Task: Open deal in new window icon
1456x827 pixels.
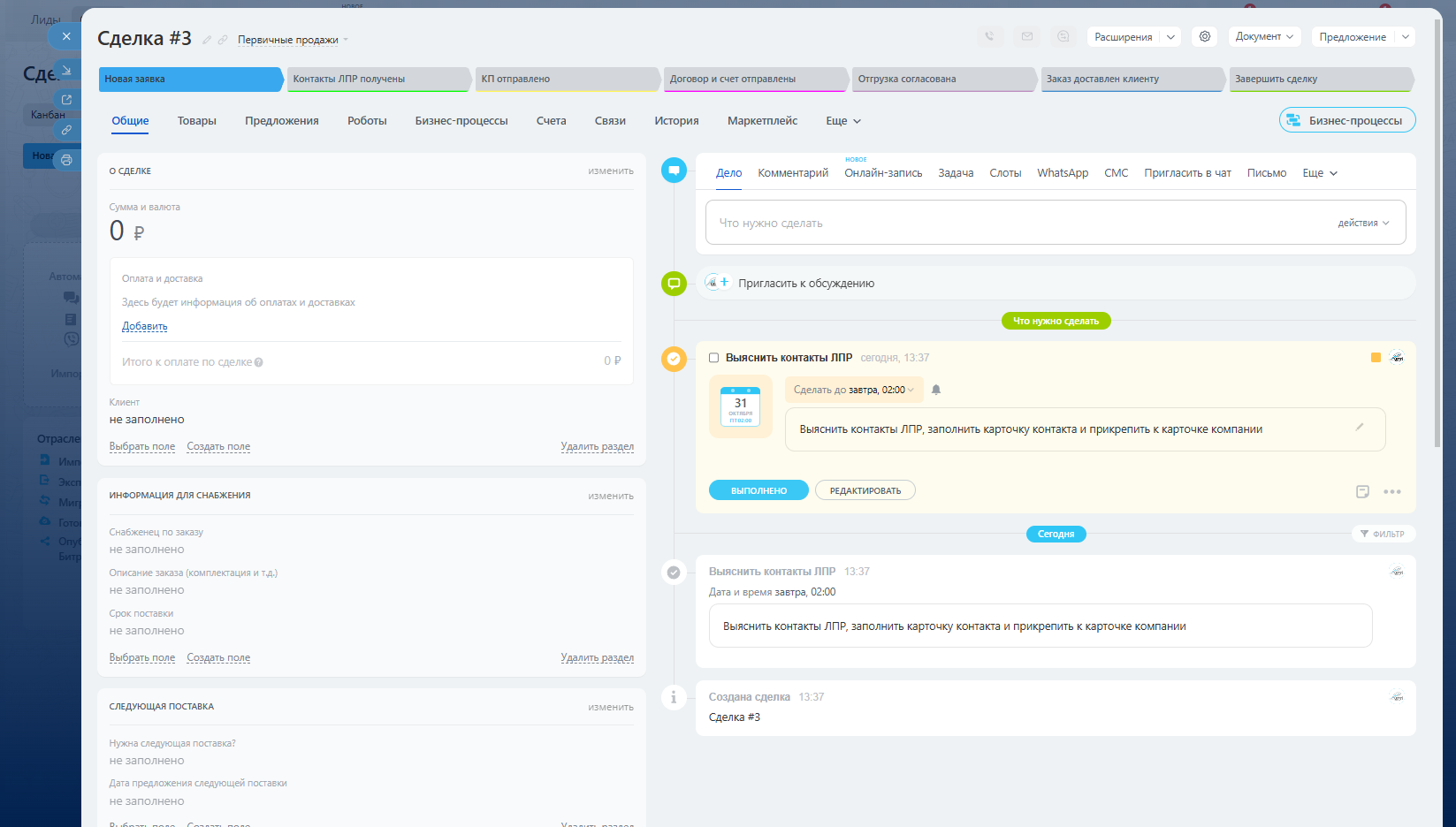Action: tap(66, 100)
